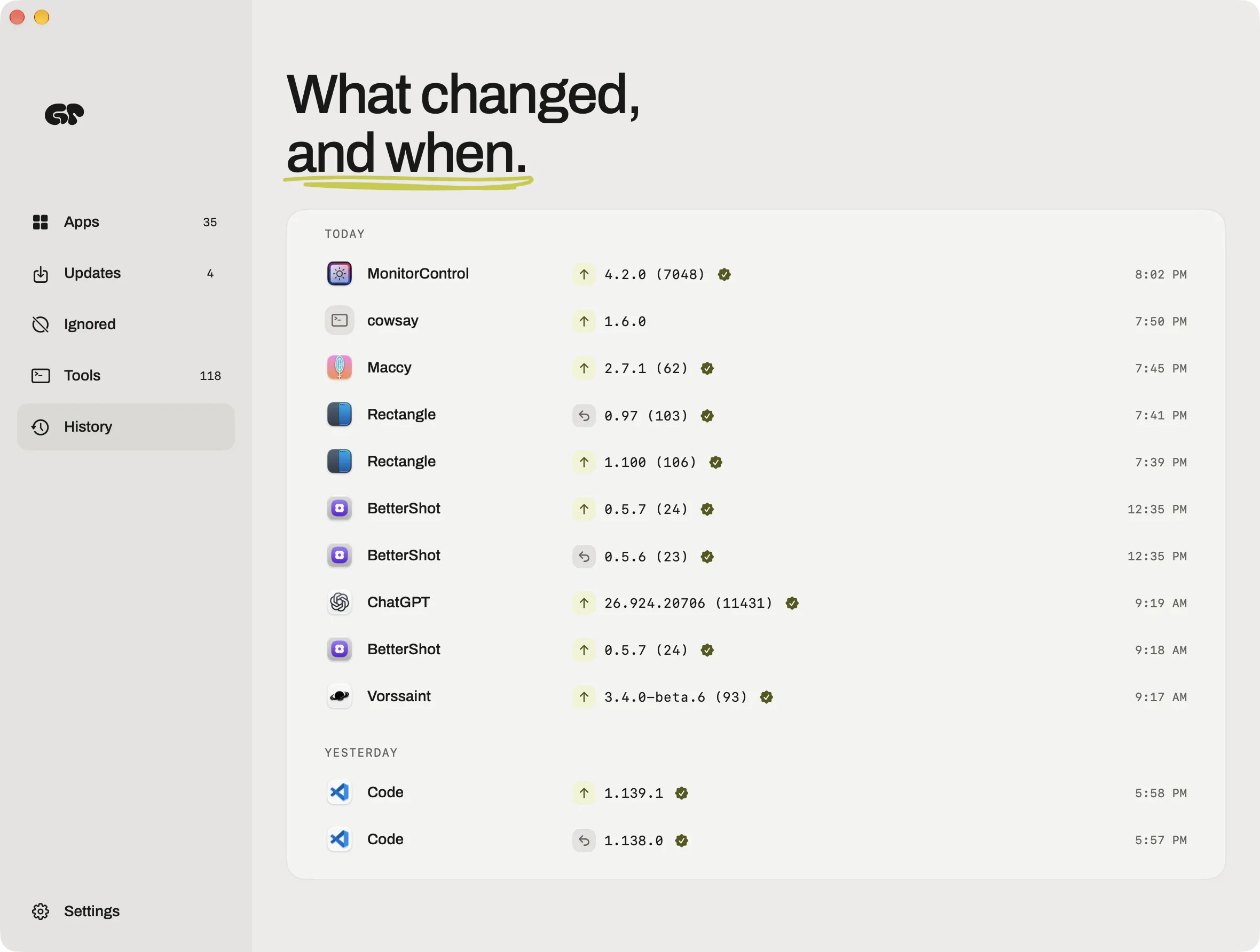Click the MonitorControl app icon
The width and height of the screenshot is (1260, 952).
tap(340, 274)
